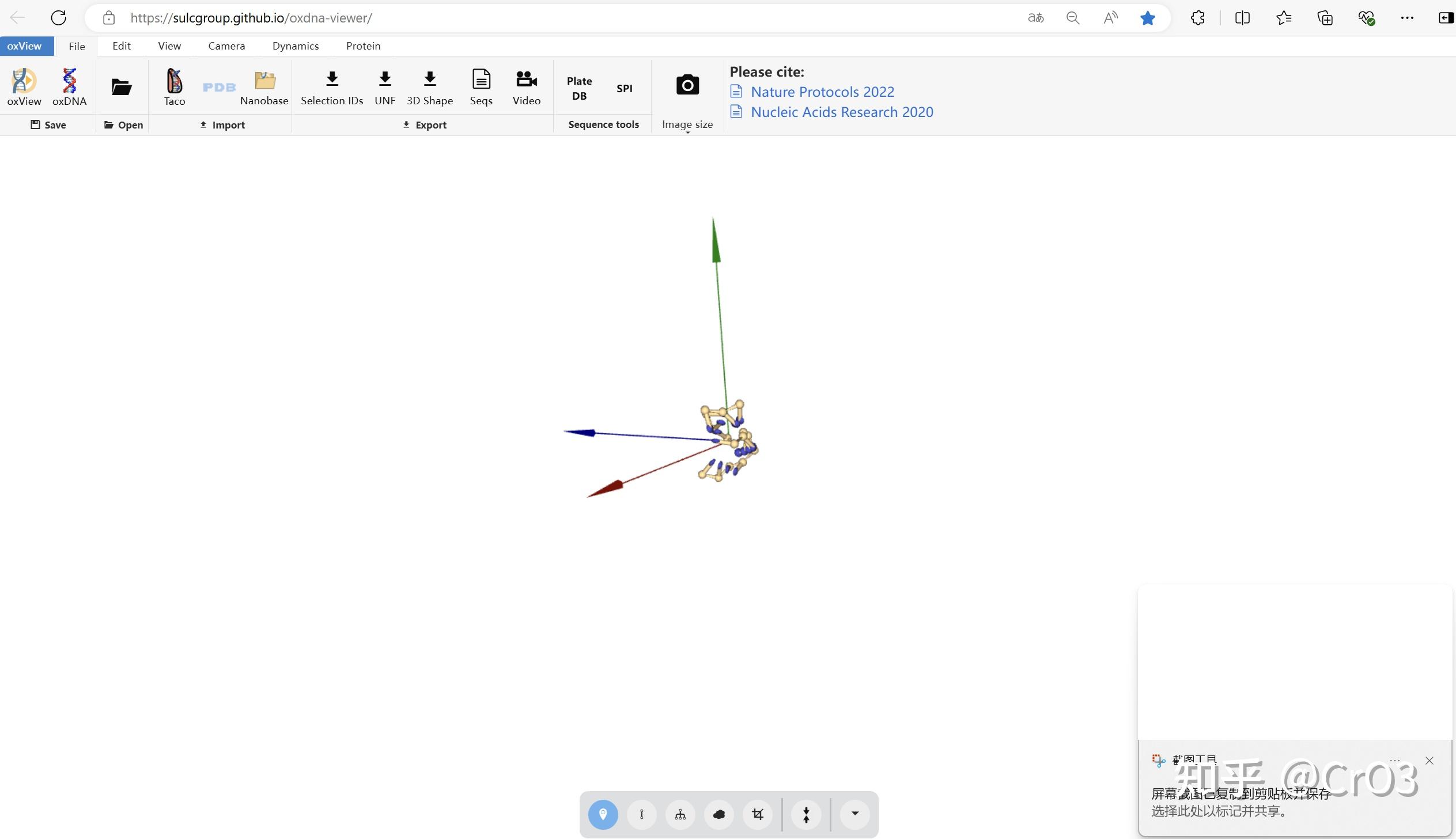Switch to the Protein tab
Viewport: 1456px width, 839px height.
[x=363, y=46]
